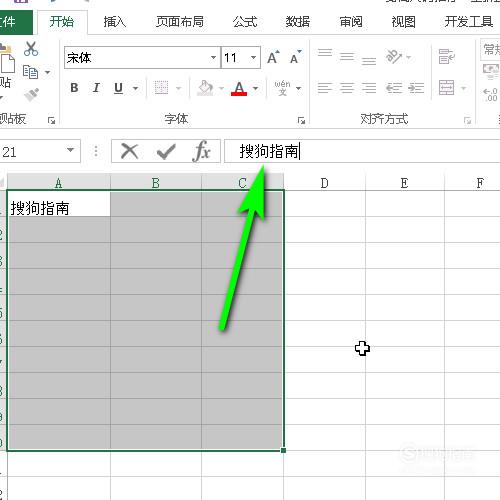Click Center alignment icon
The height and width of the screenshot is (500, 500).
tap(347, 88)
